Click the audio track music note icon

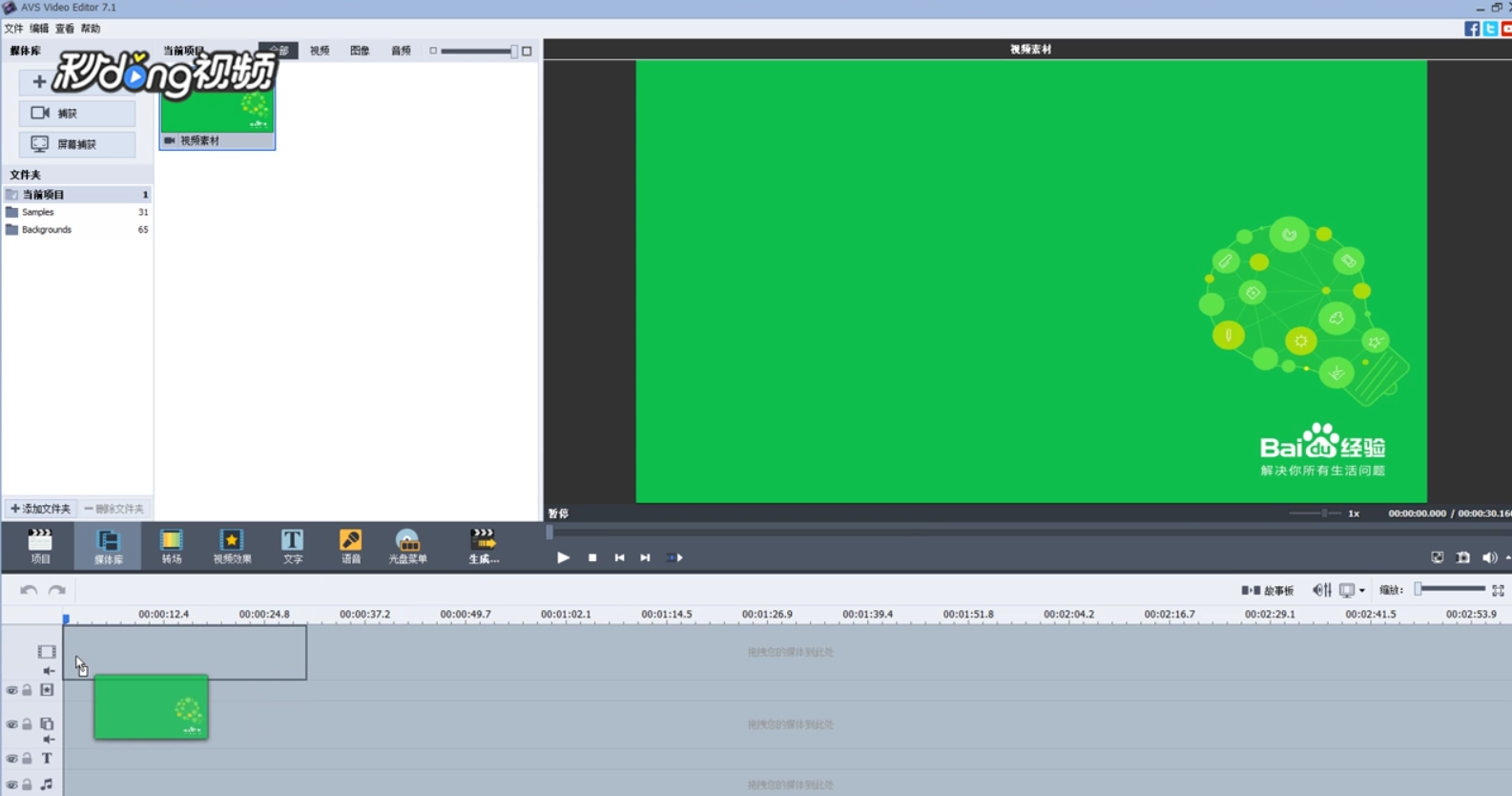pos(47,785)
